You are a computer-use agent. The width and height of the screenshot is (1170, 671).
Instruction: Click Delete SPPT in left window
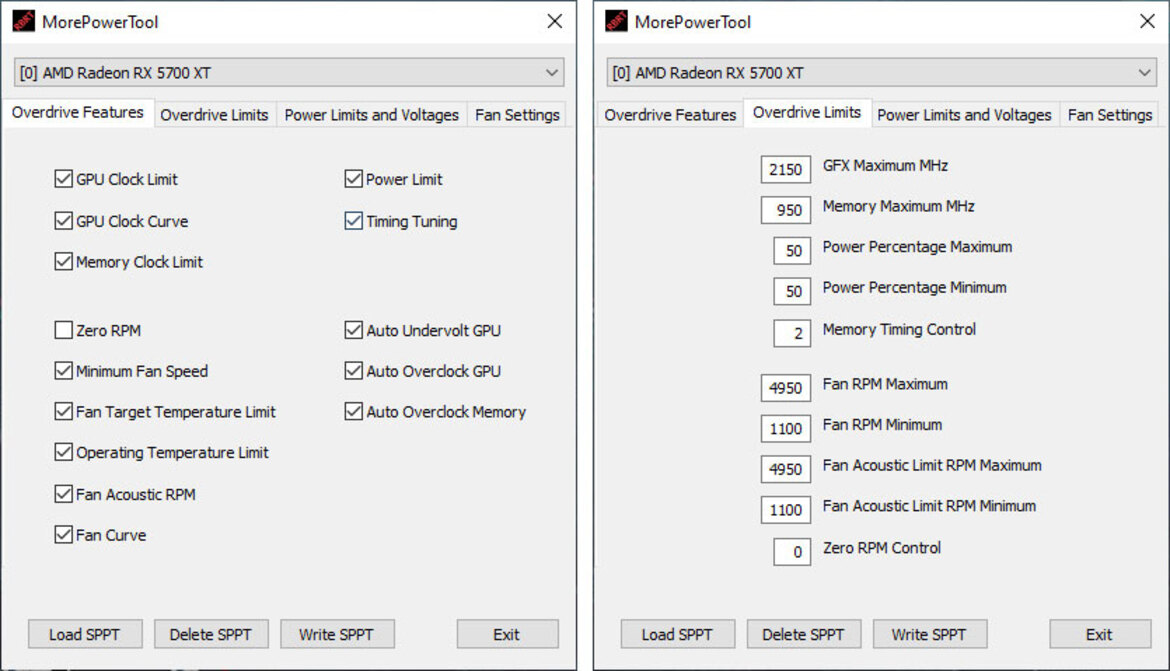point(210,634)
